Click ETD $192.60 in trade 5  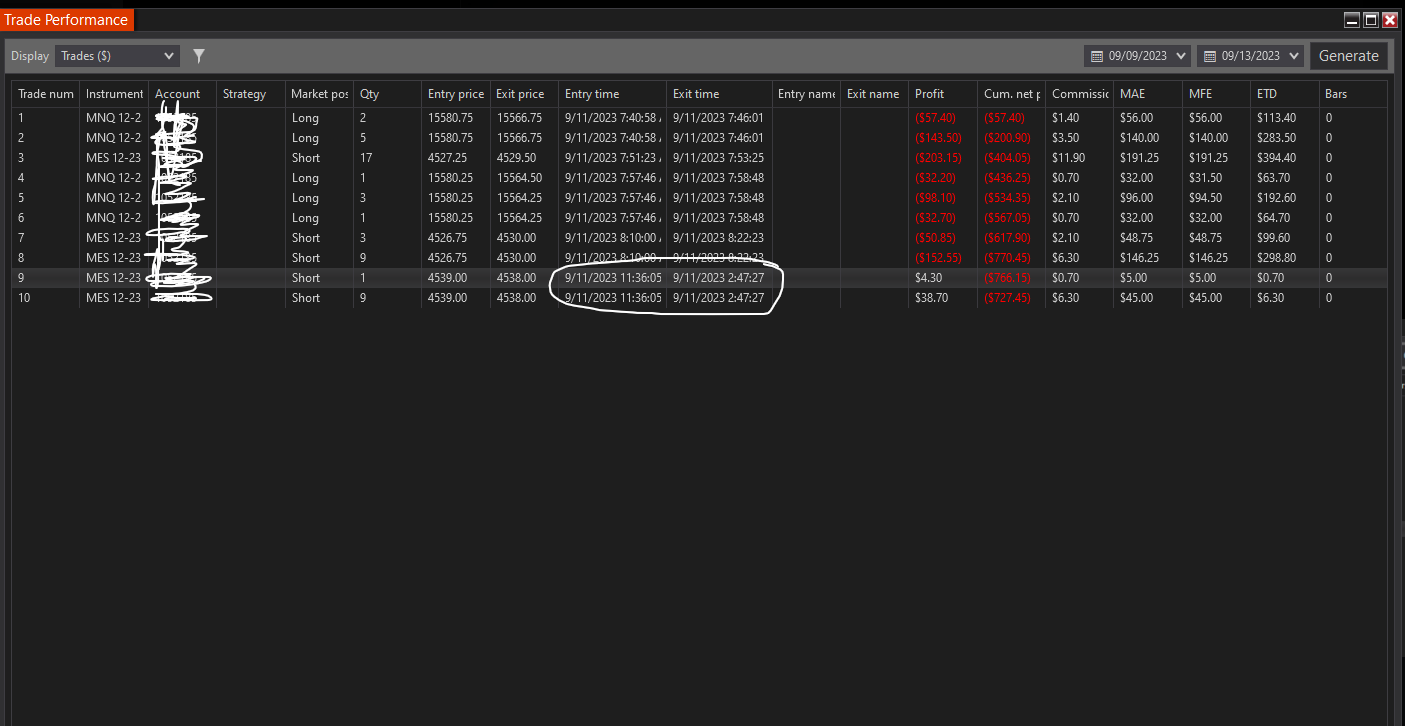pos(1276,198)
